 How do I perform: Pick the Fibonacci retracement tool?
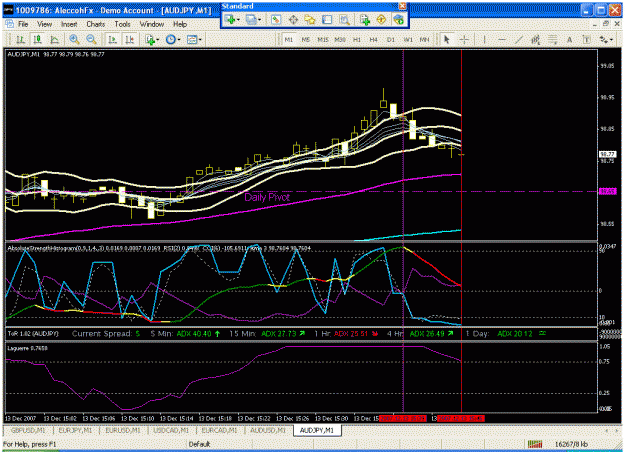point(552,39)
